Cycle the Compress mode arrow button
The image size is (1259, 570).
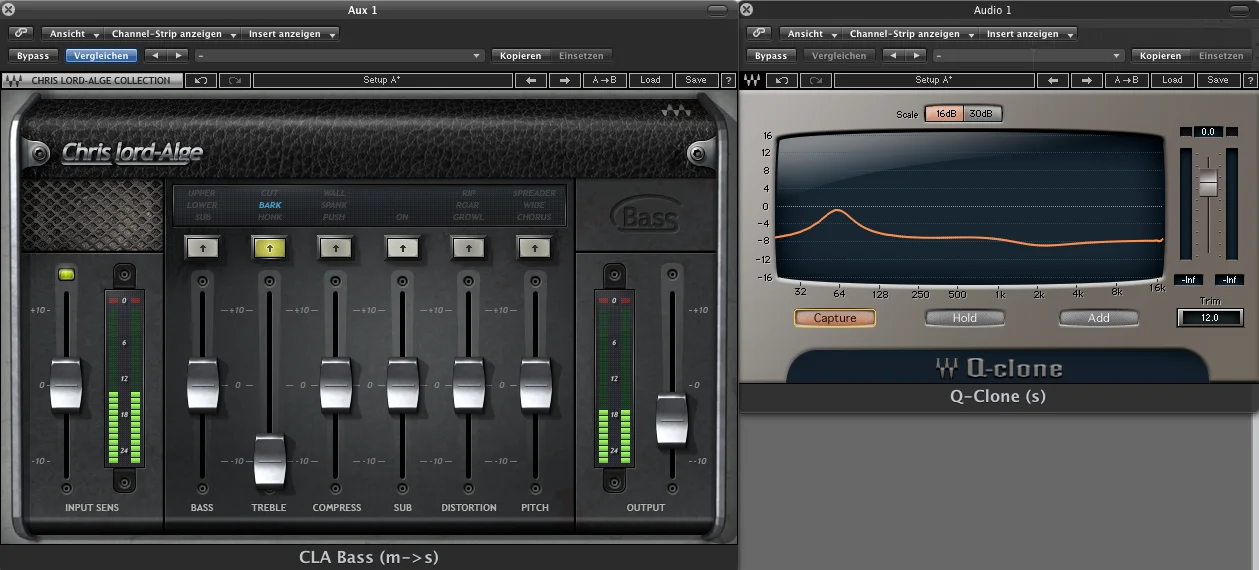tap(335, 246)
